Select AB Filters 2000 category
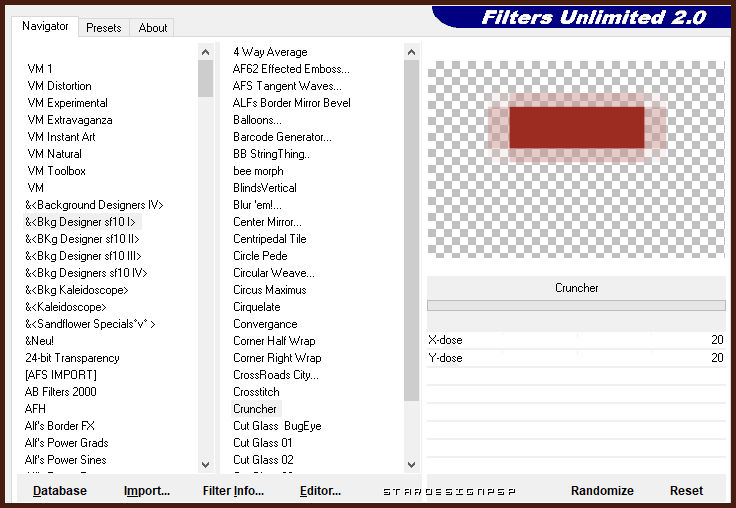Screen dimensions: 736x508 pos(61,392)
